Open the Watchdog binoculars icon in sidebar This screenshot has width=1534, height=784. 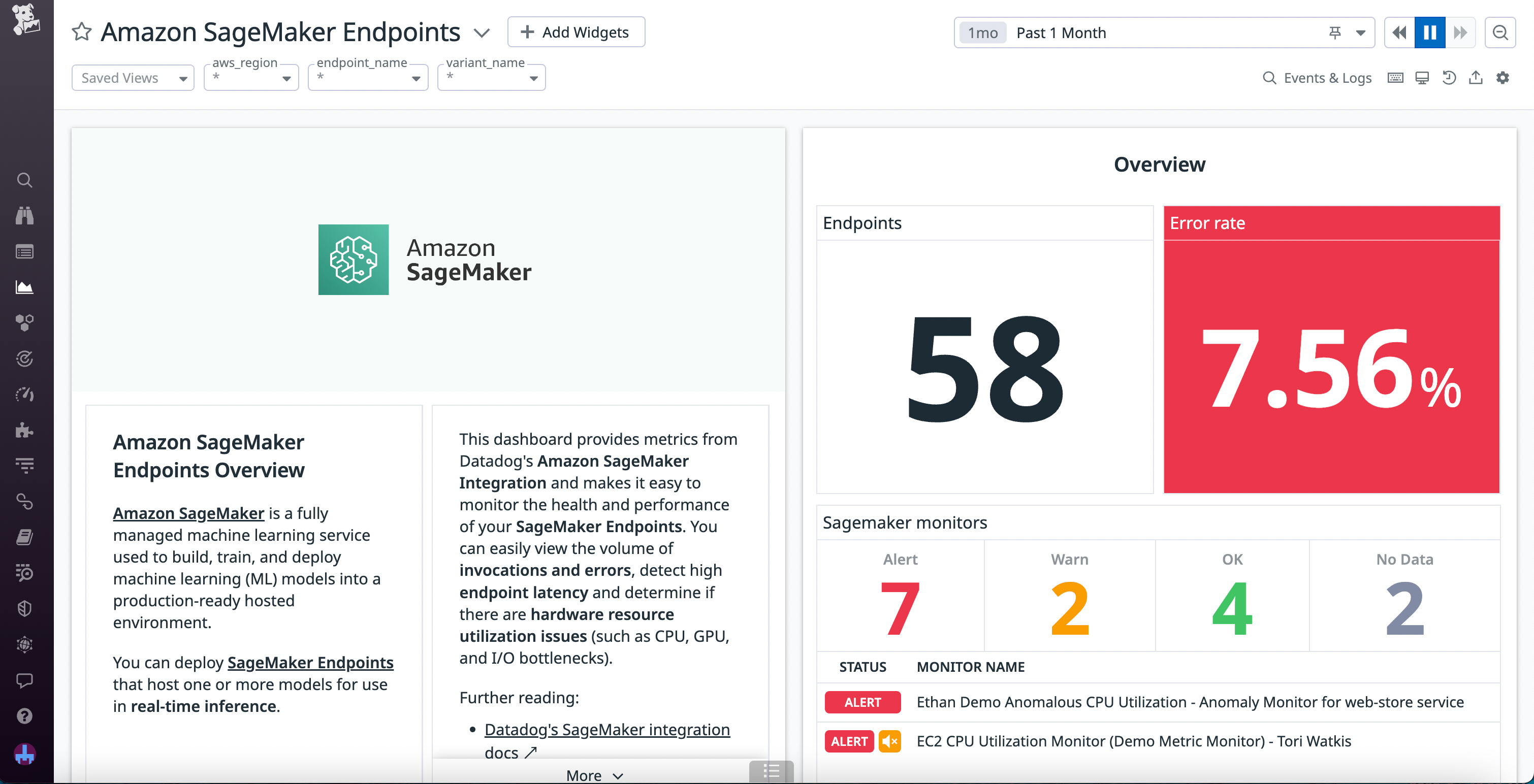(24, 215)
